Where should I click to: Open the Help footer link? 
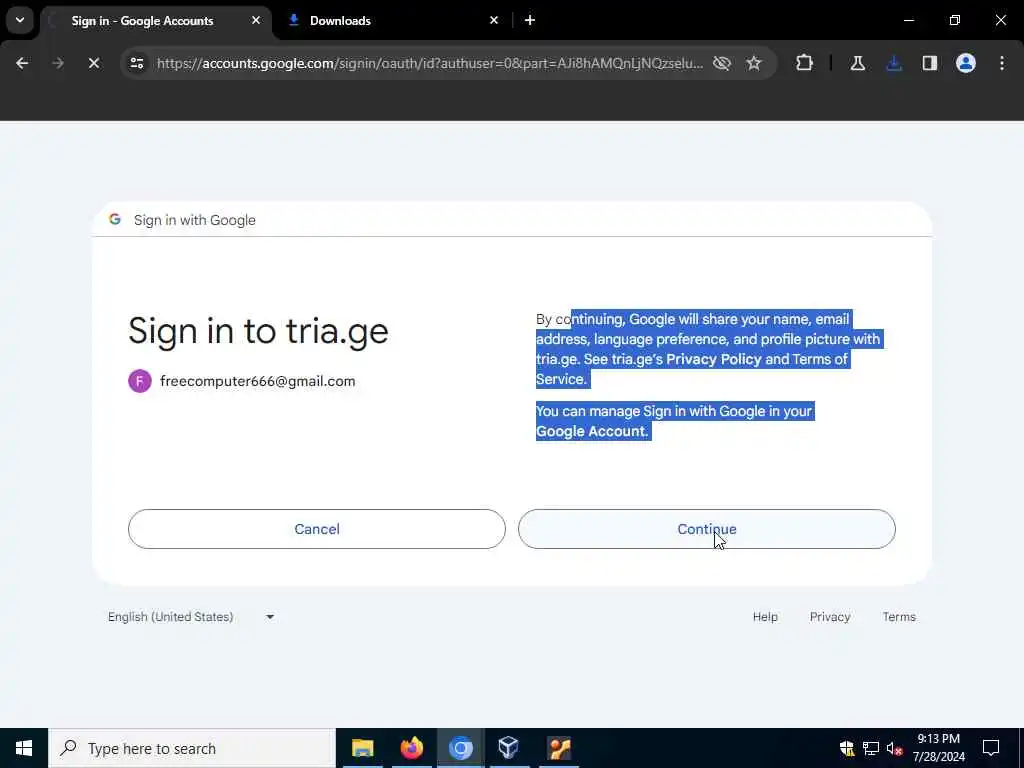(765, 616)
